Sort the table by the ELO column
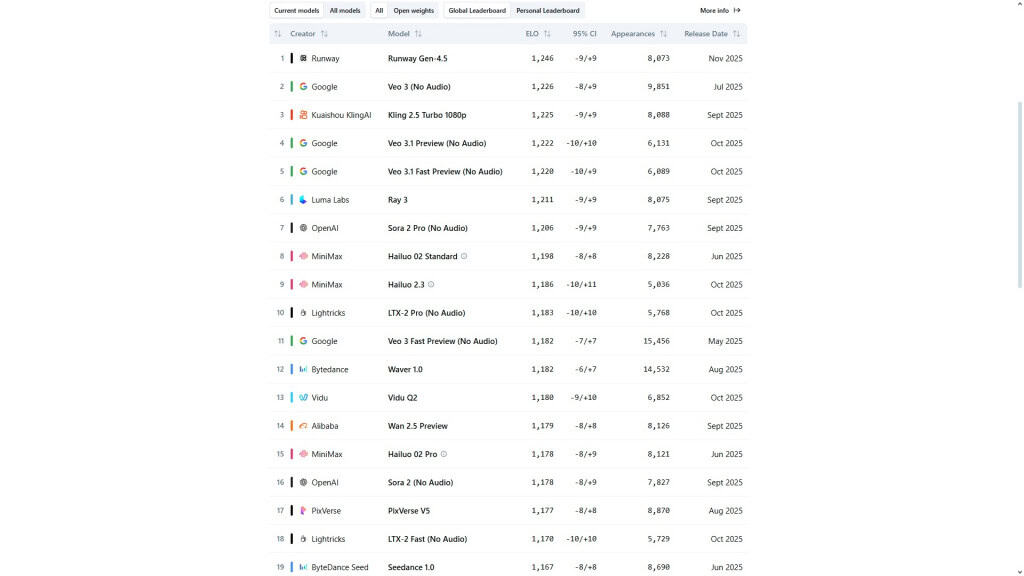The height and width of the screenshot is (576, 1024). pos(545,33)
